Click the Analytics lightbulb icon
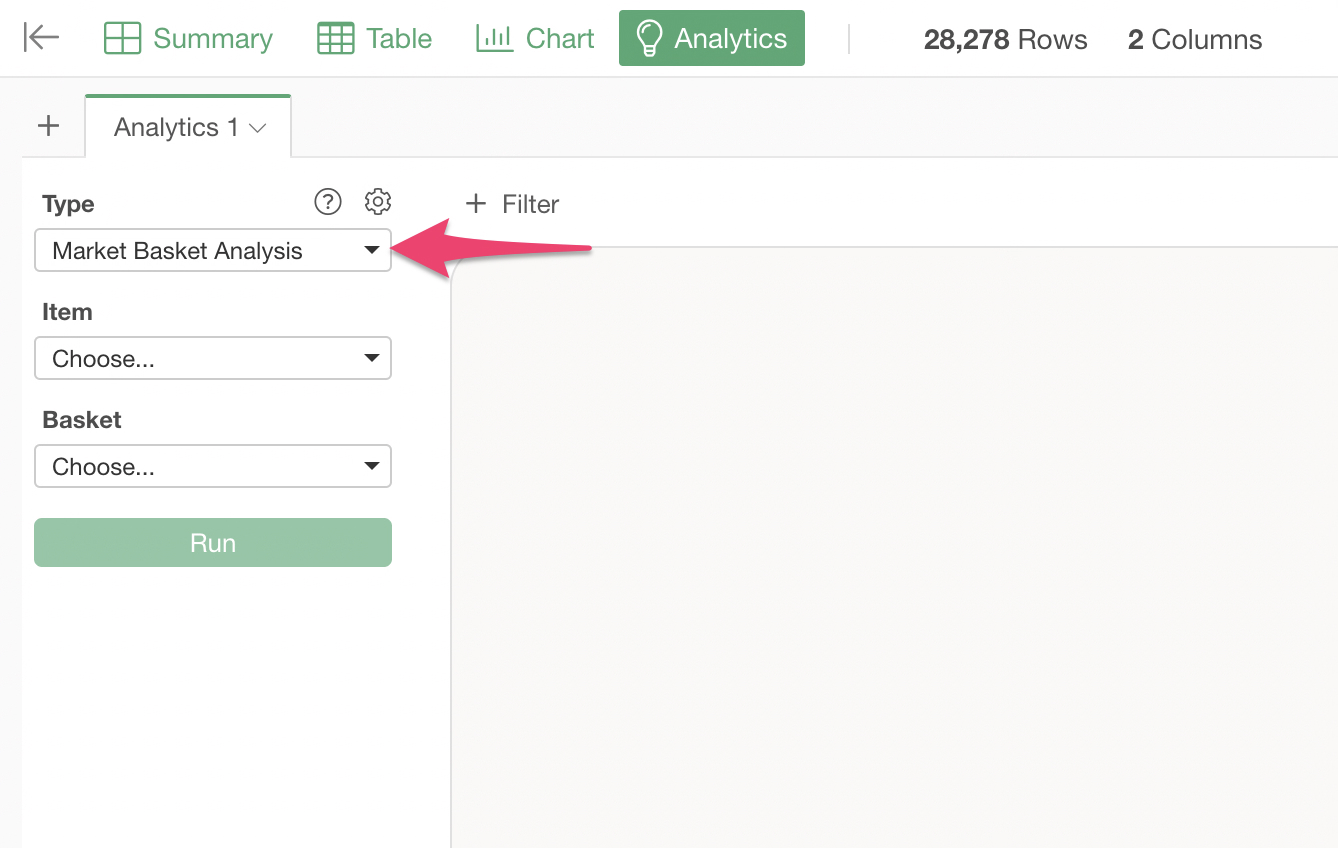Screen dimensions: 1338x848 (649, 38)
